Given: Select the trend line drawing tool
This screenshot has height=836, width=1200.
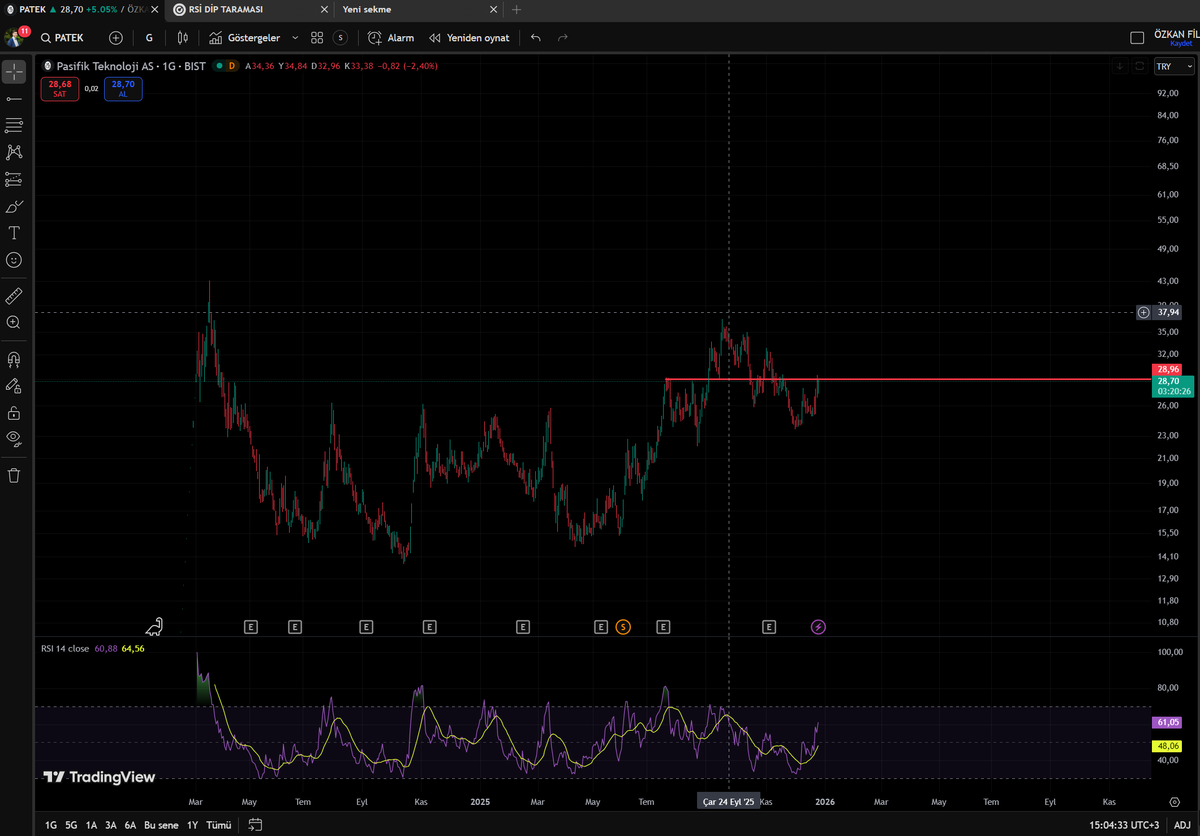Looking at the screenshot, I should (14, 99).
